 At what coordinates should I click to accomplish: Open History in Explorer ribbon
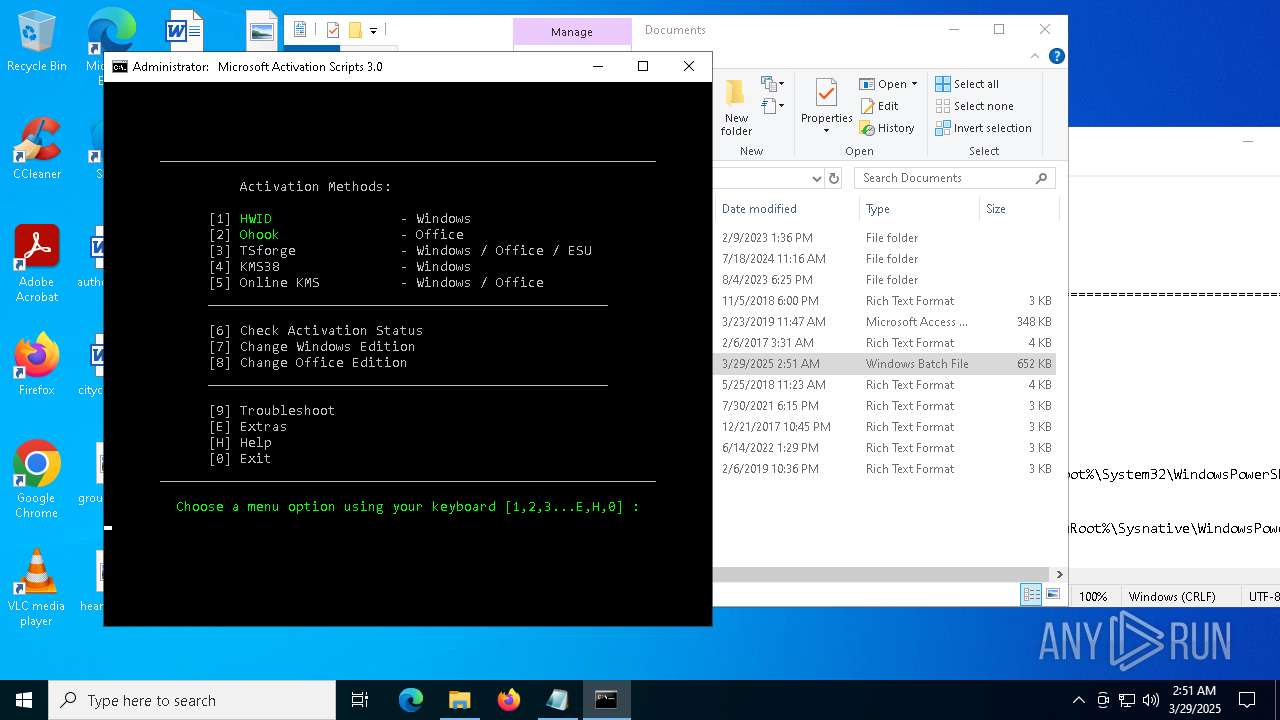[x=887, y=128]
